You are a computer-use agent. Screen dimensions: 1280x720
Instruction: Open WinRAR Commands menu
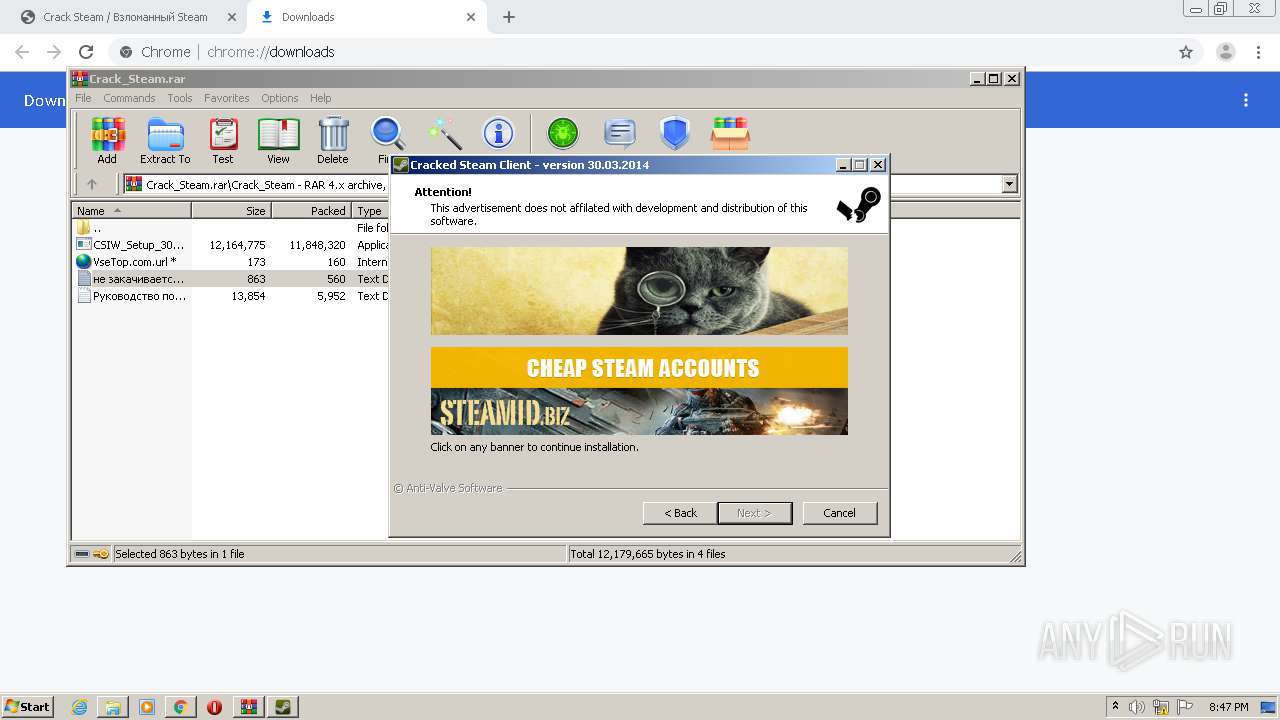click(x=129, y=98)
